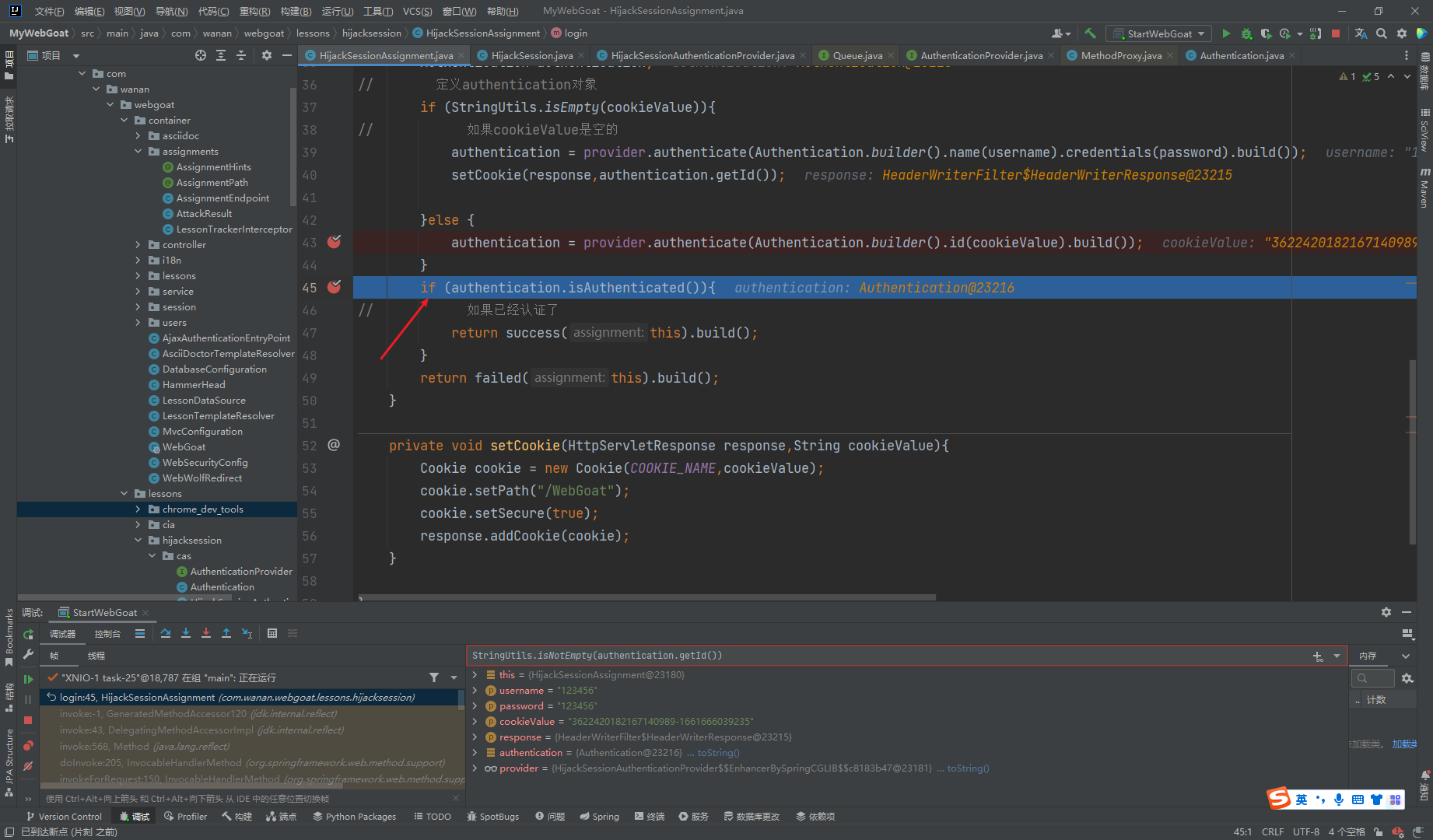The width and height of the screenshot is (1433, 840).
Task: Click Run to Cursor in the debugger toolbar
Action: (x=247, y=633)
